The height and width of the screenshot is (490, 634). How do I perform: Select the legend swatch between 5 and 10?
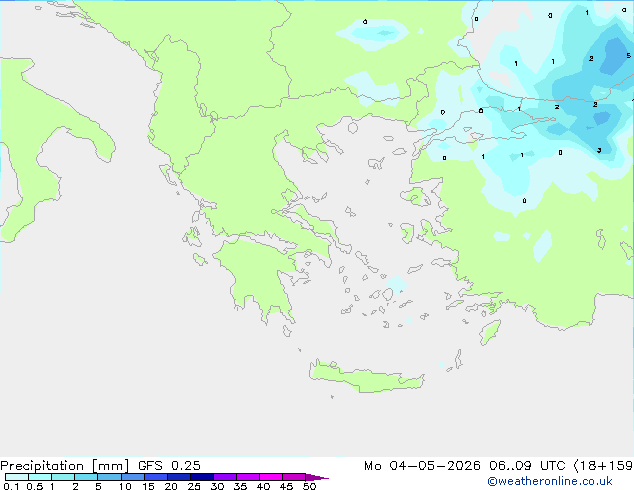point(109,477)
